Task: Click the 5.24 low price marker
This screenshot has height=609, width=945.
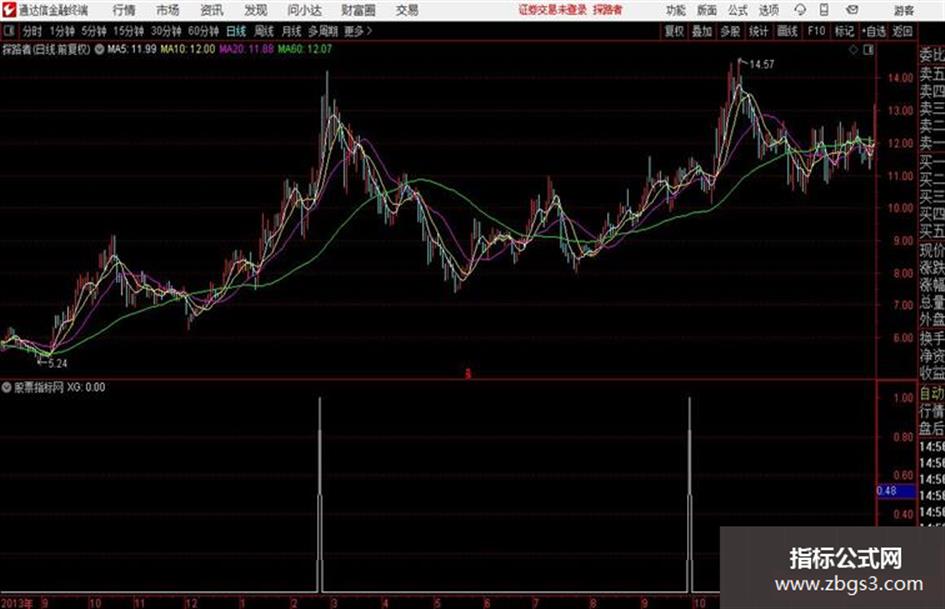Action: [58, 364]
